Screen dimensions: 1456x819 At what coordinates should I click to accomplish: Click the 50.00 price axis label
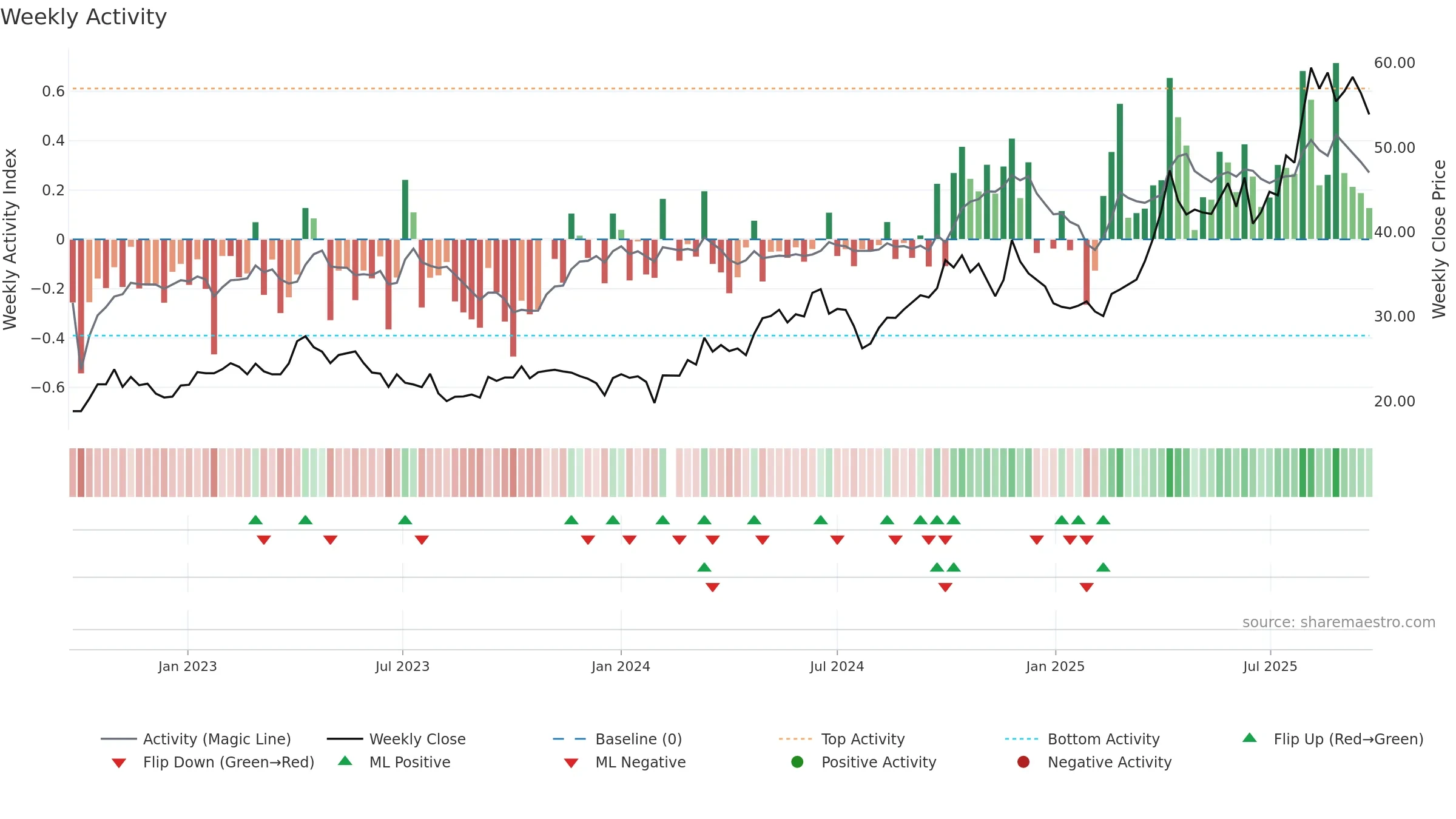1394,147
